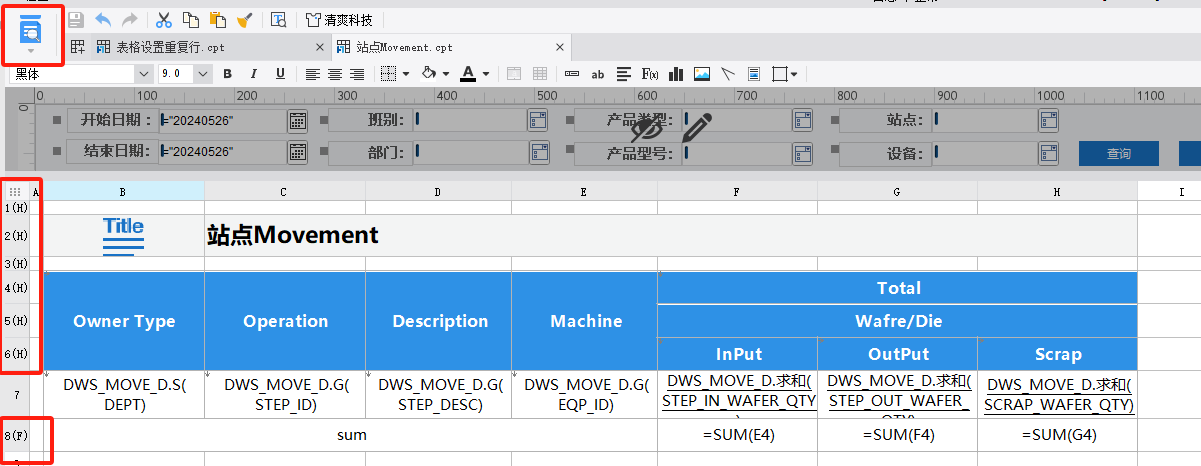The width and height of the screenshot is (1201, 466).
Task: Select the Wafre/Die header cell
Action: (898, 321)
